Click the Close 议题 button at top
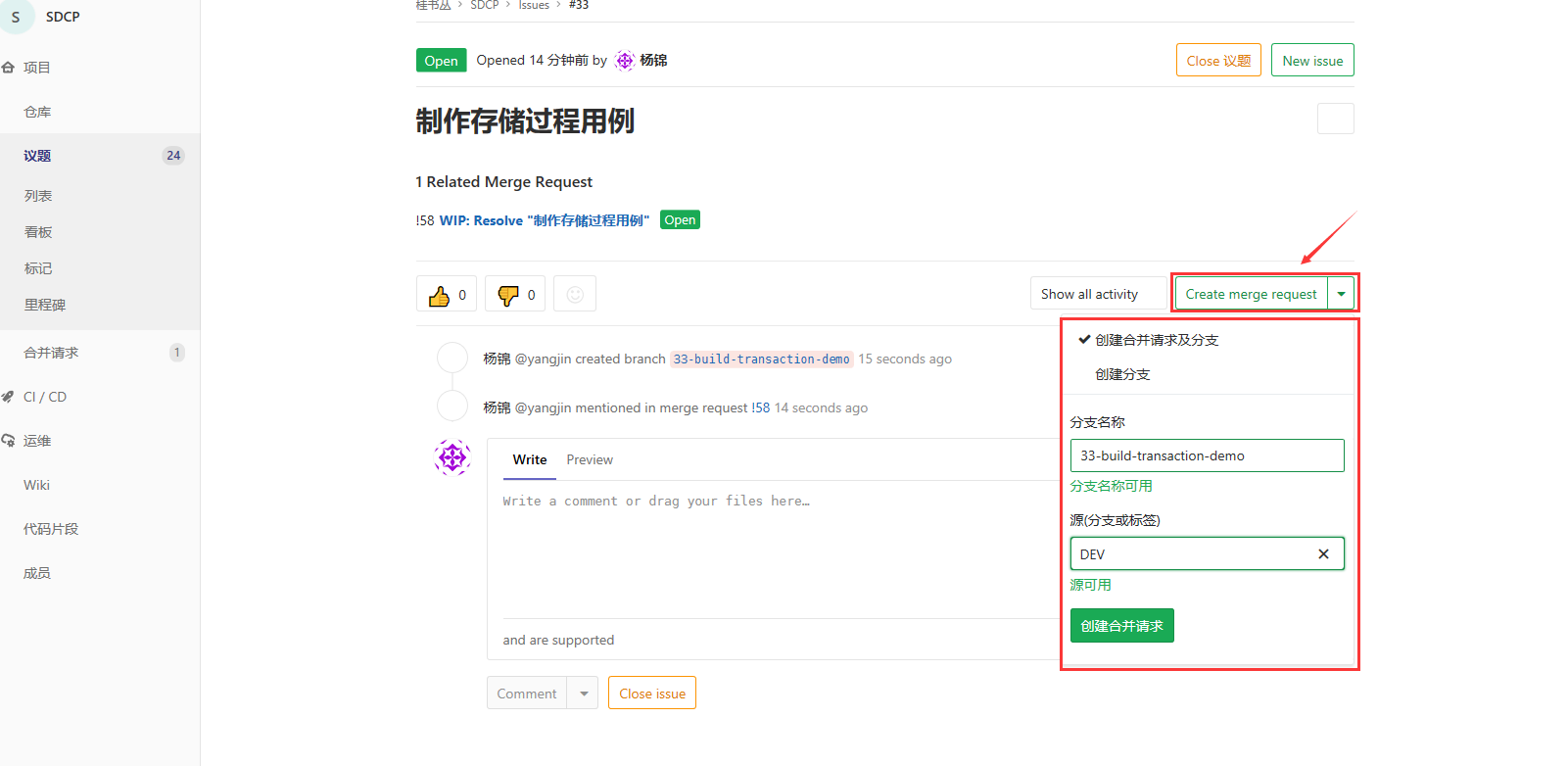This screenshot has width=1568, height=766. coord(1218,60)
